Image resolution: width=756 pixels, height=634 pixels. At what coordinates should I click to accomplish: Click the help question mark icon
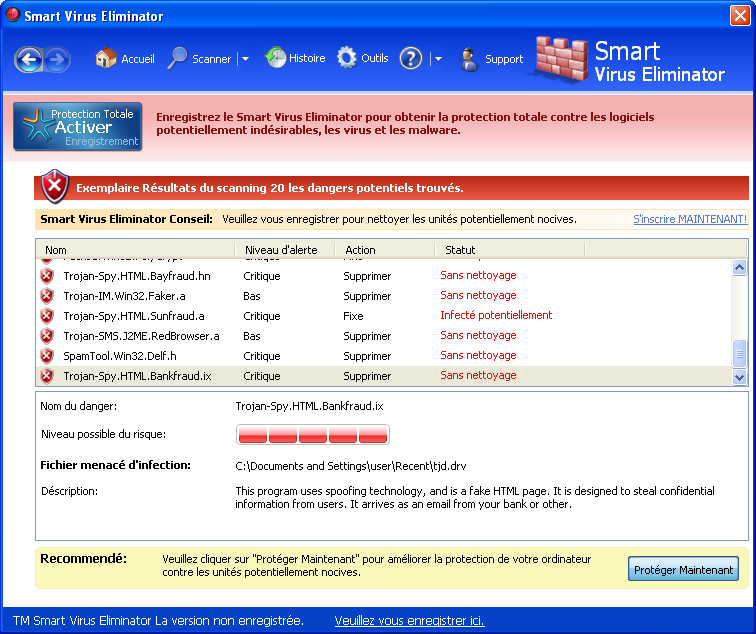(x=411, y=58)
